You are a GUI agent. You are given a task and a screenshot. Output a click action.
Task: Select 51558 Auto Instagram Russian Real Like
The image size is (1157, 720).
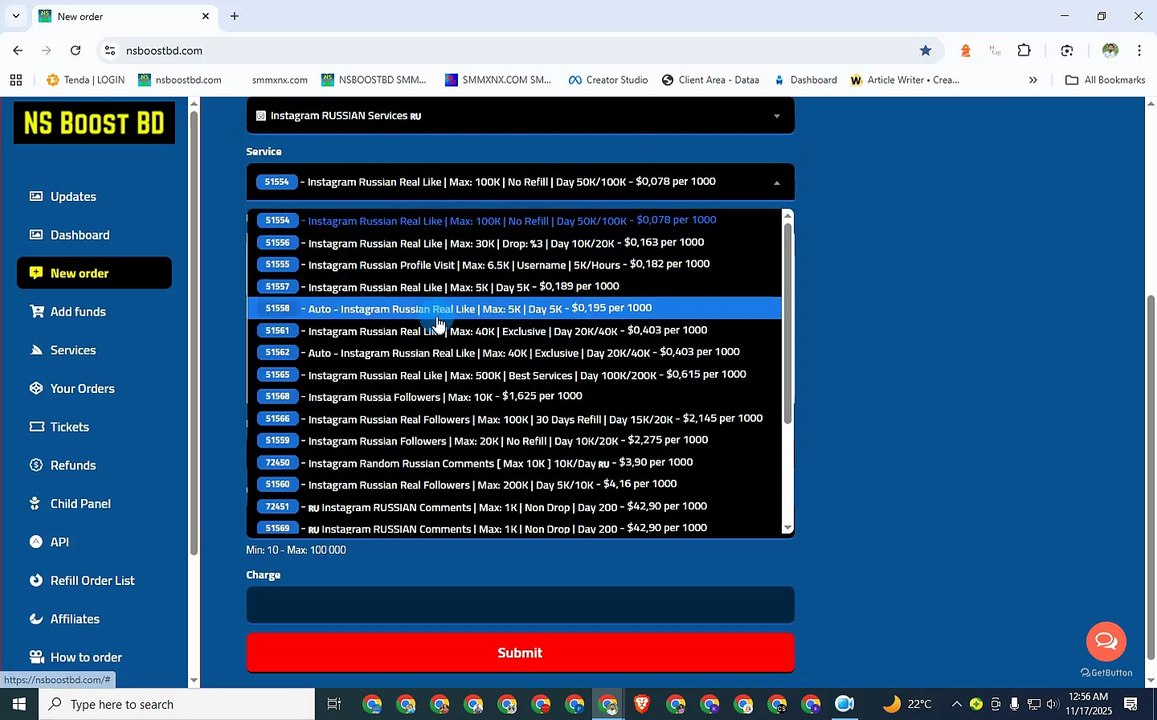click(514, 308)
